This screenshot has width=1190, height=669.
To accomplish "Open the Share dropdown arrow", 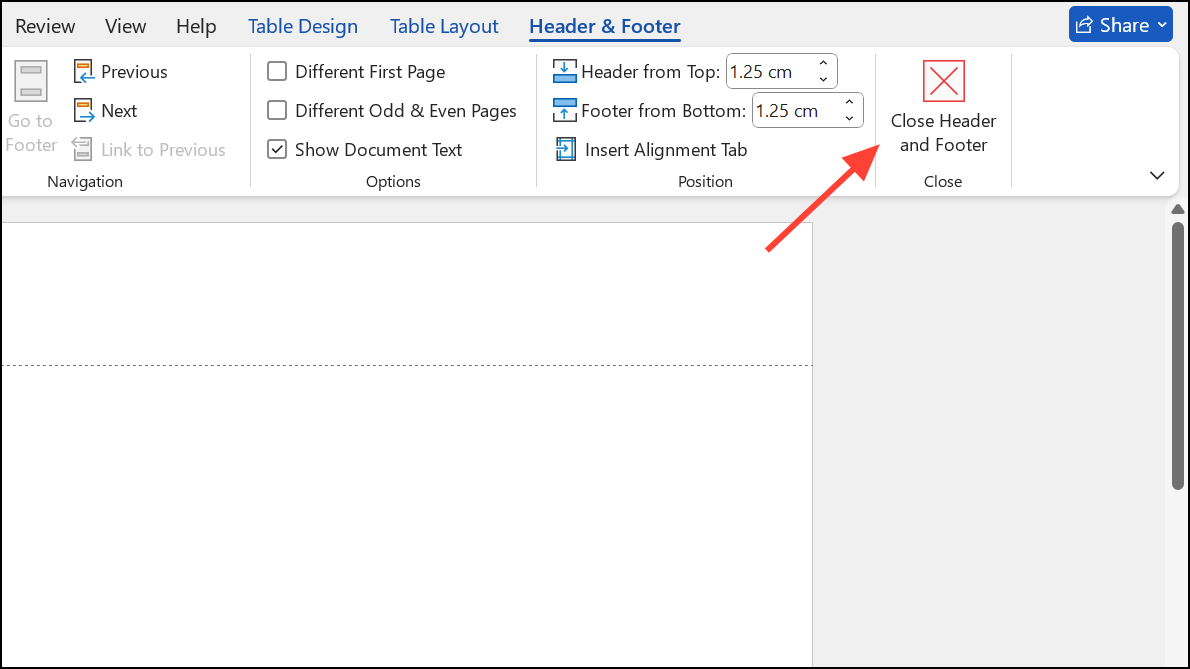I will [1162, 25].
